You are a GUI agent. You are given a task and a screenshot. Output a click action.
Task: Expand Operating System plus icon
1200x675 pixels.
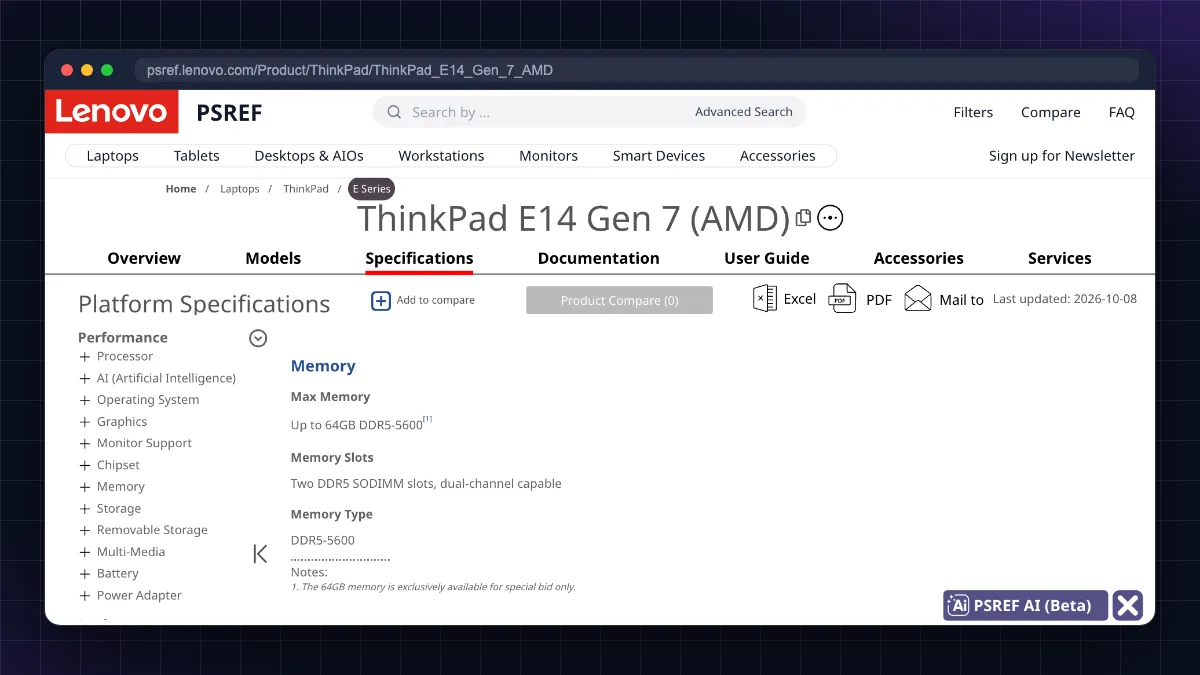[85, 400]
